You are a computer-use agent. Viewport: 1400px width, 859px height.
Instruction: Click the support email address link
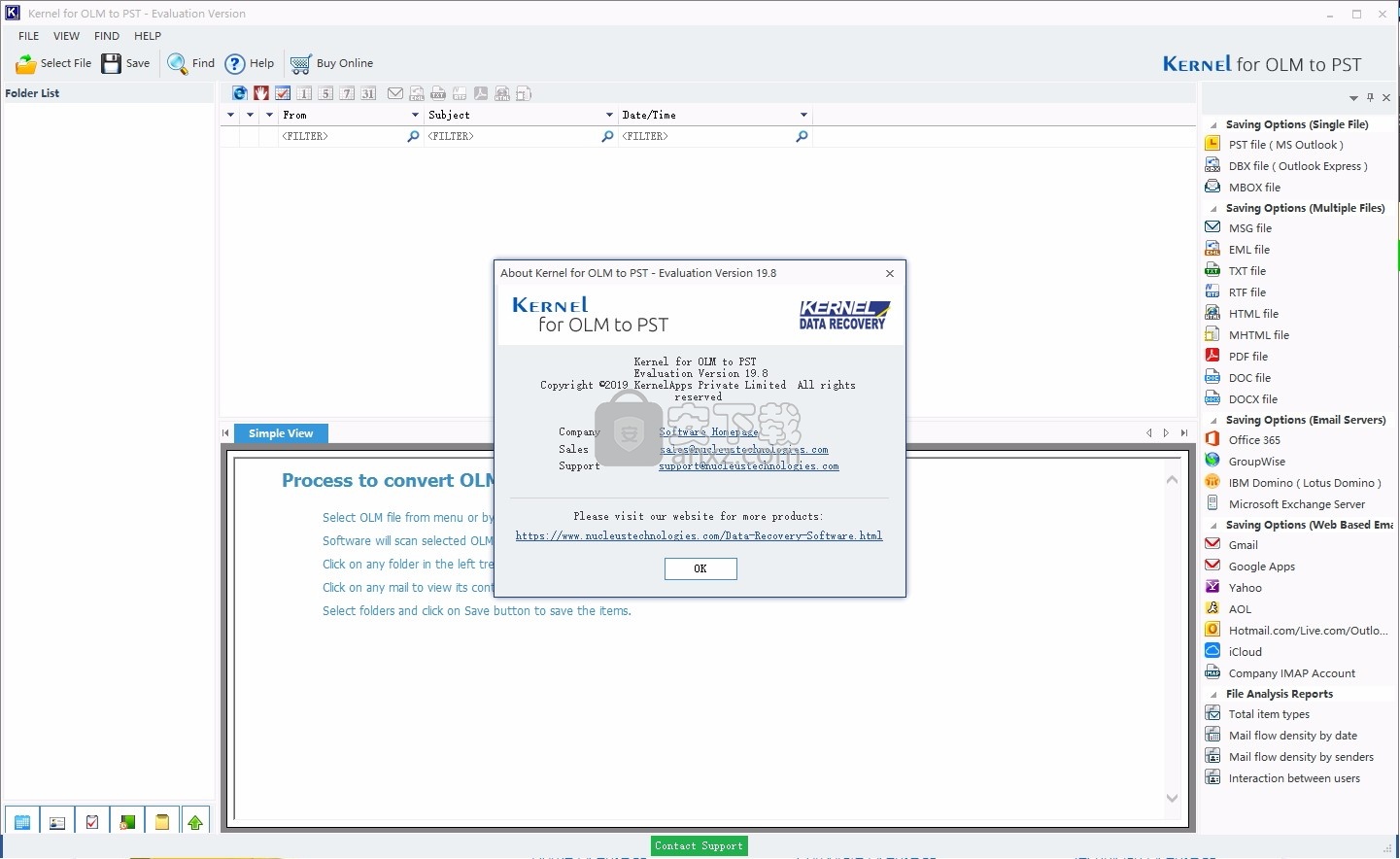pos(748,466)
